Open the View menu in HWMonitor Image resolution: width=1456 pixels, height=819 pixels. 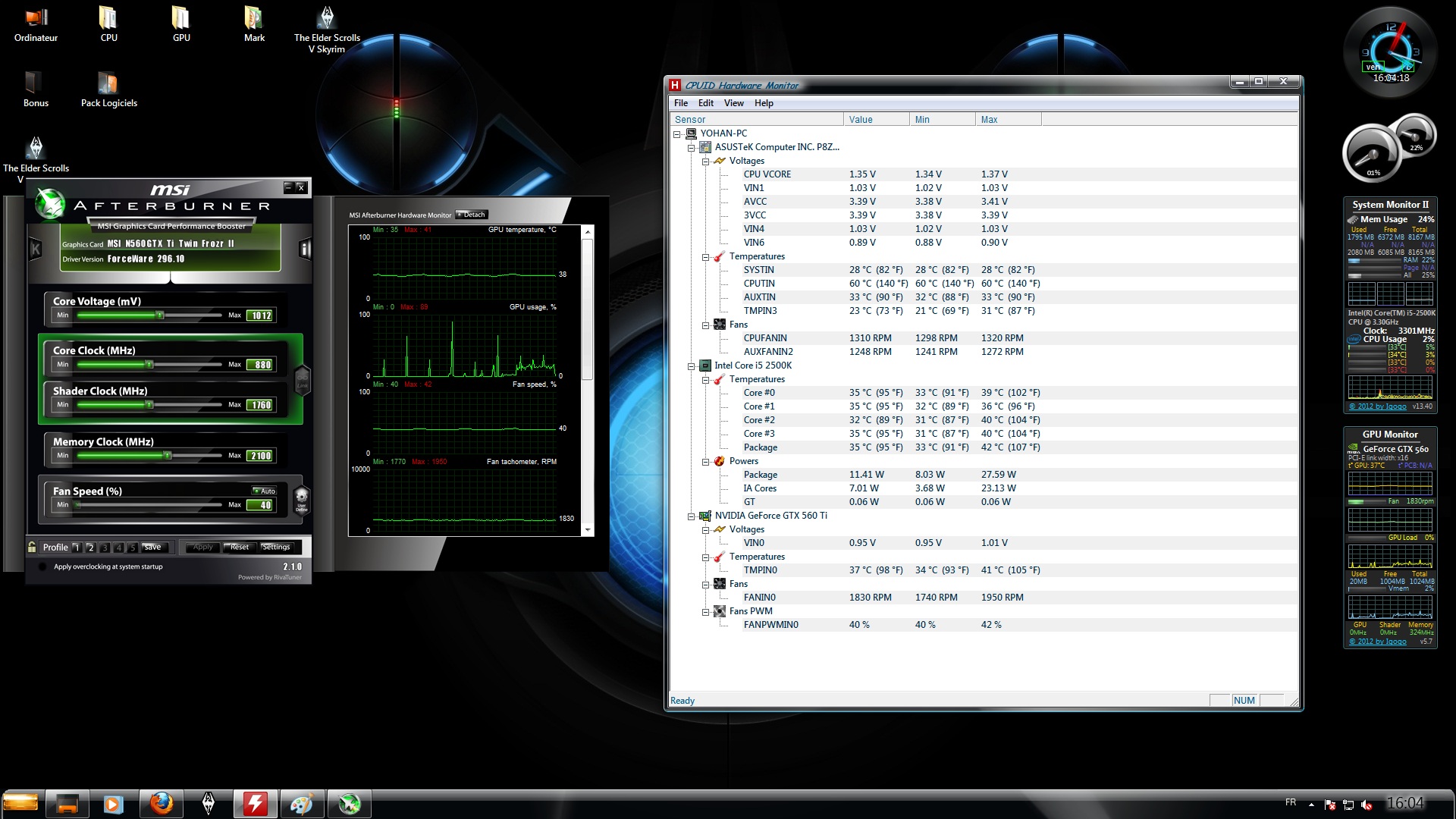(x=733, y=103)
